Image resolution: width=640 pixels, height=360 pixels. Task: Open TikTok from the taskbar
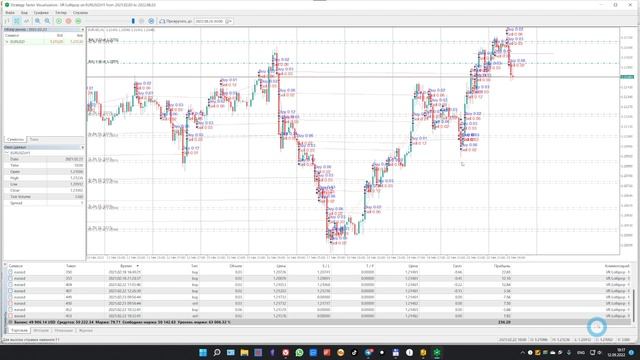click(x=354, y=352)
